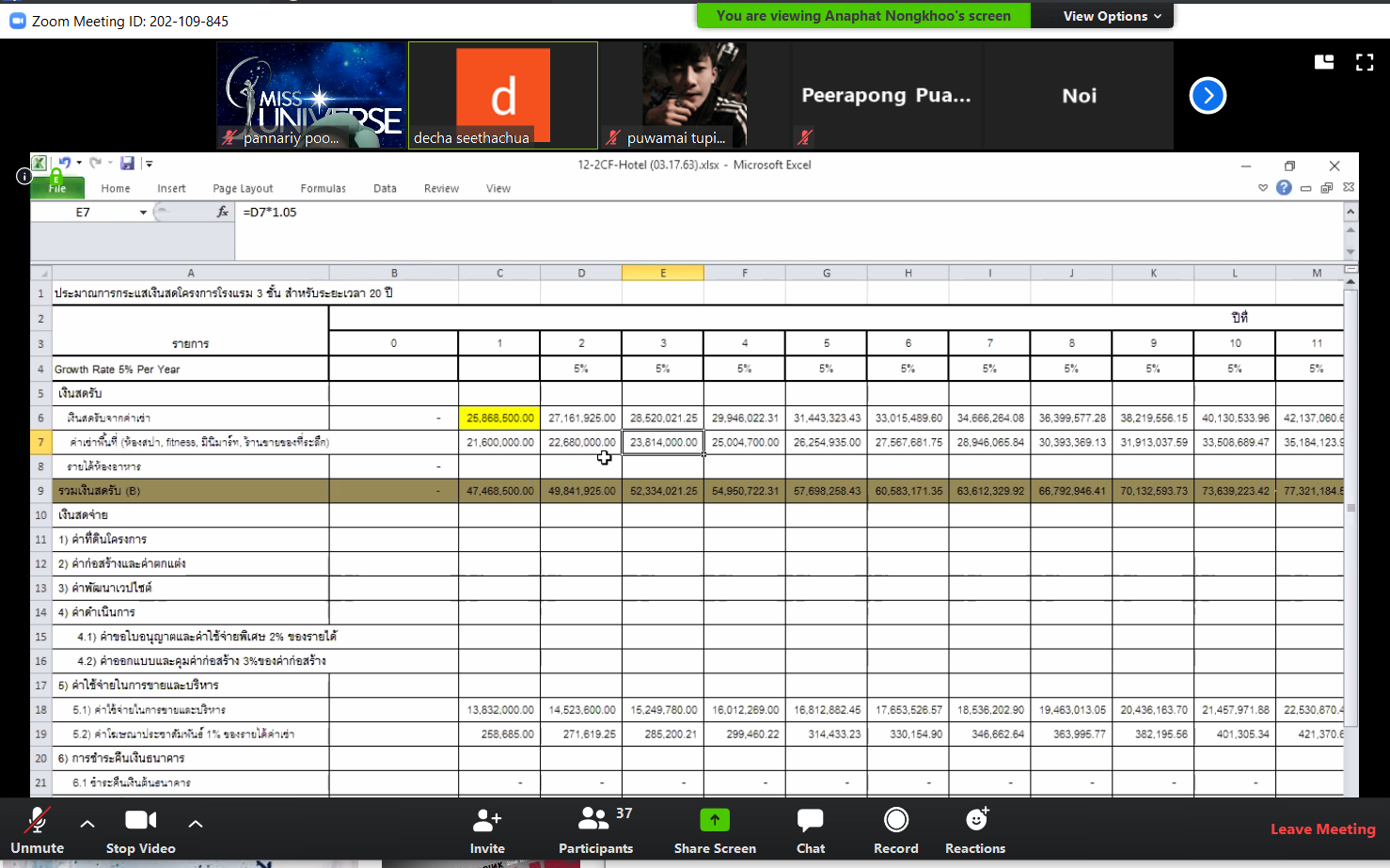The image size is (1390, 868).
Task: Unmute the microphone
Action: click(x=38, y=821)
